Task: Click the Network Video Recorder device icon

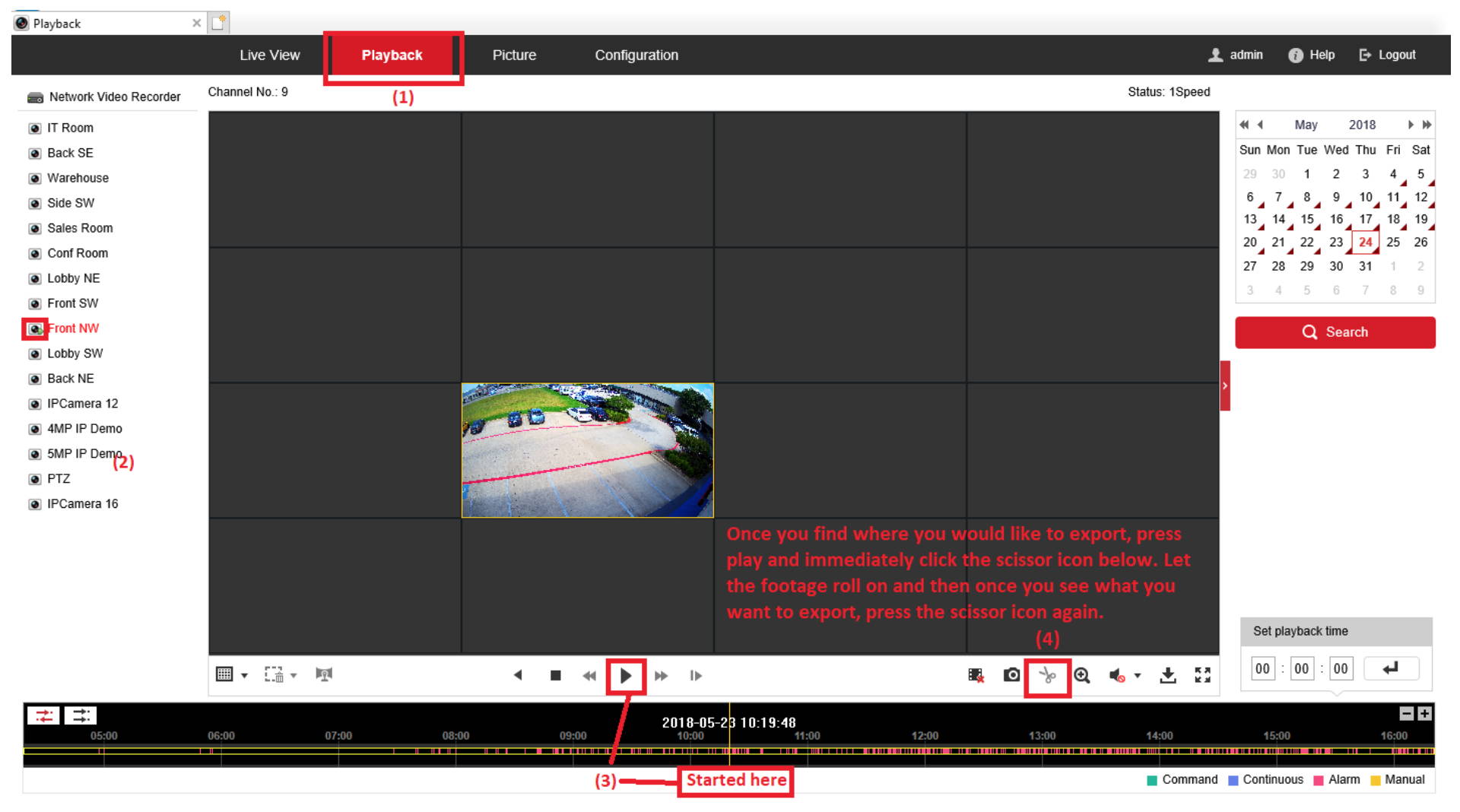Action: coord(35,97)
